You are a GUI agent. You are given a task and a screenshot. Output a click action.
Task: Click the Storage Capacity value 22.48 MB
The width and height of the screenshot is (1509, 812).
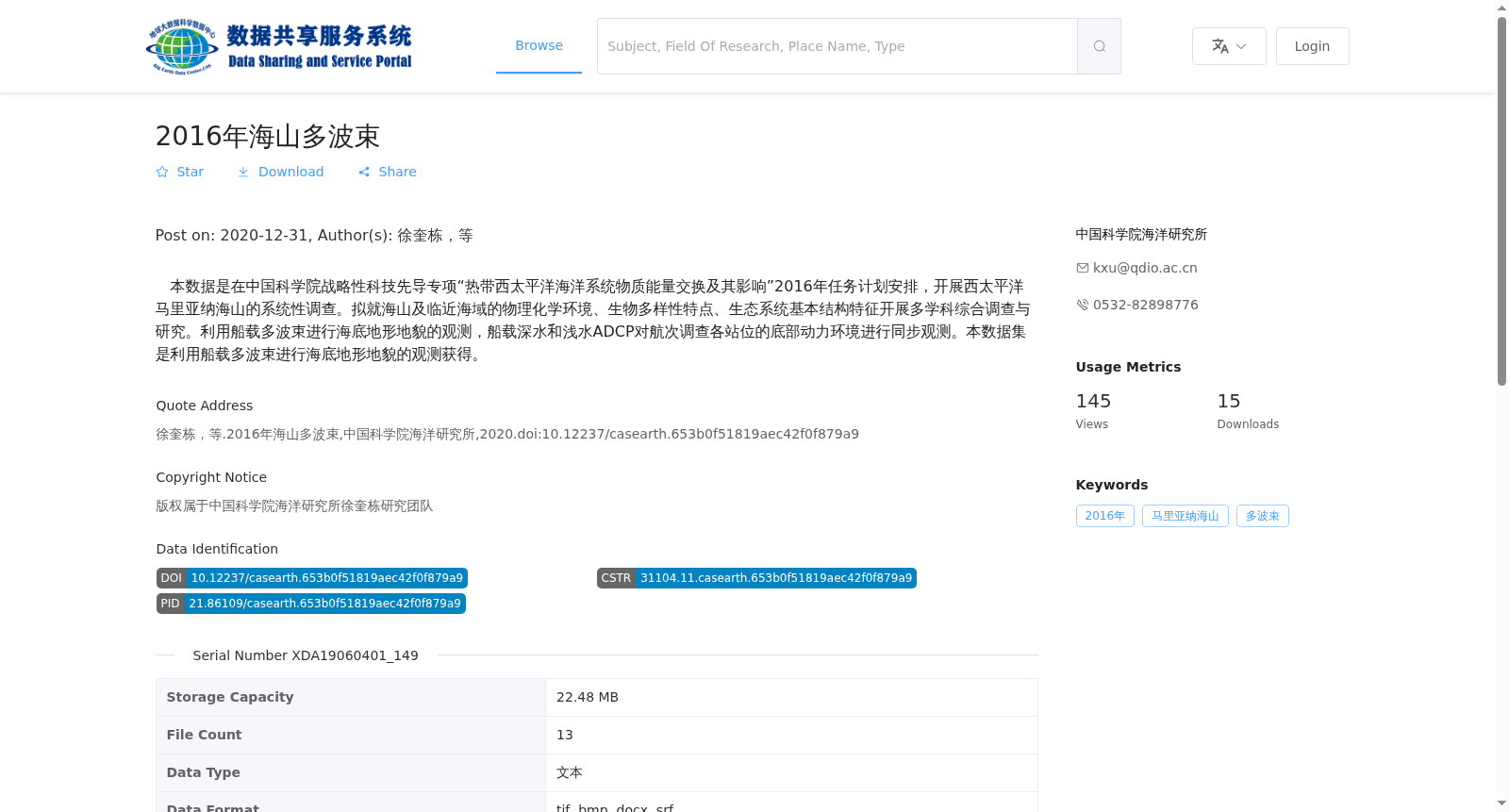tap(588, 697)
